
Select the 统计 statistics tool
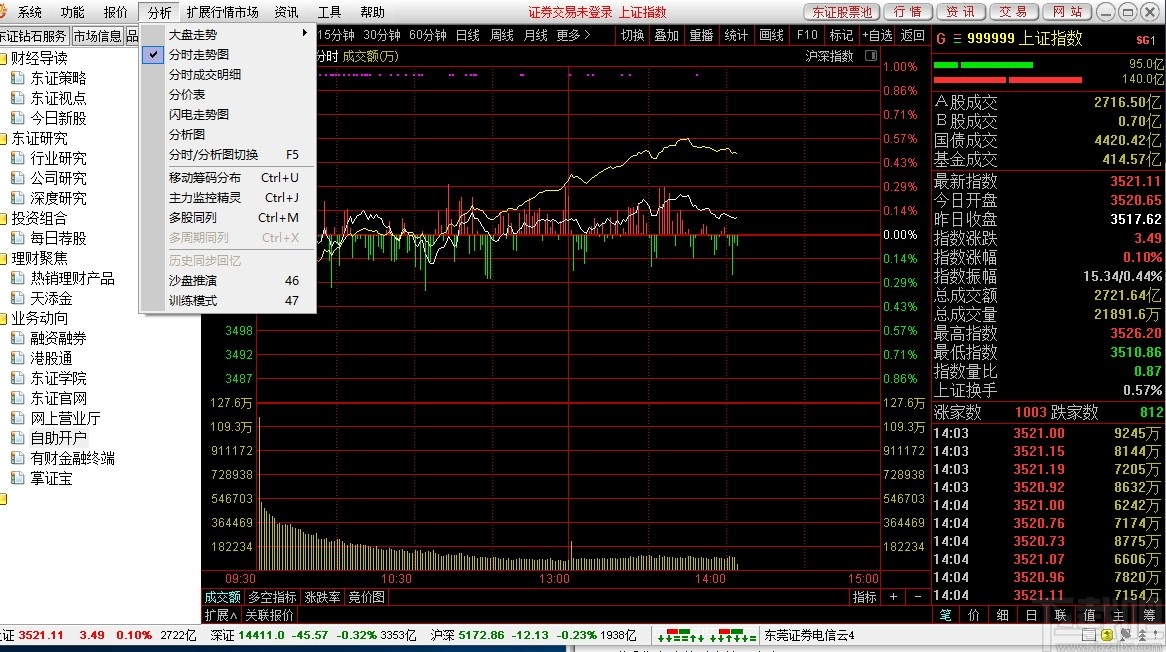736,33
